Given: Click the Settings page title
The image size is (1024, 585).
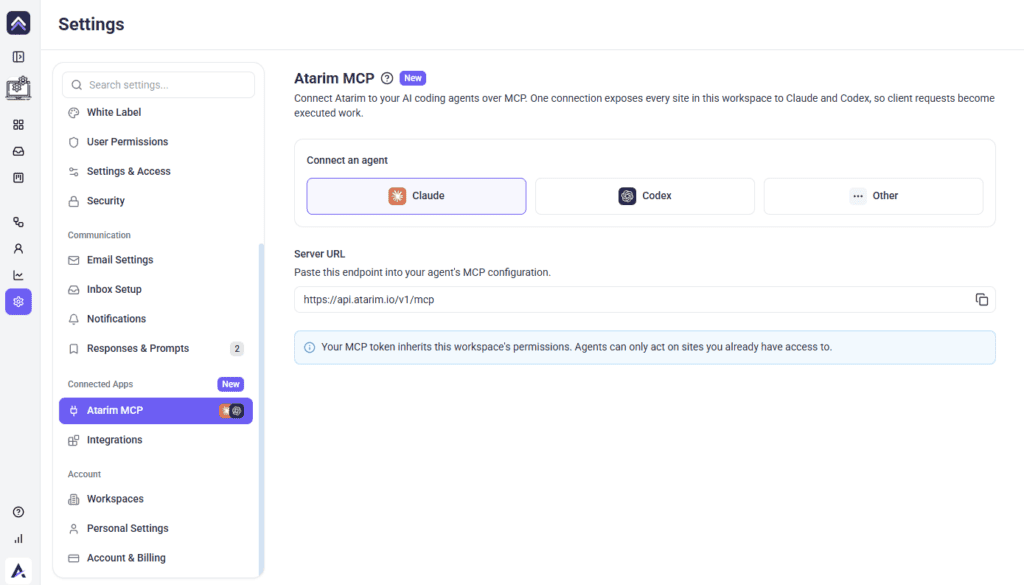Looking at the screenshot, I should tap(91, 24).
